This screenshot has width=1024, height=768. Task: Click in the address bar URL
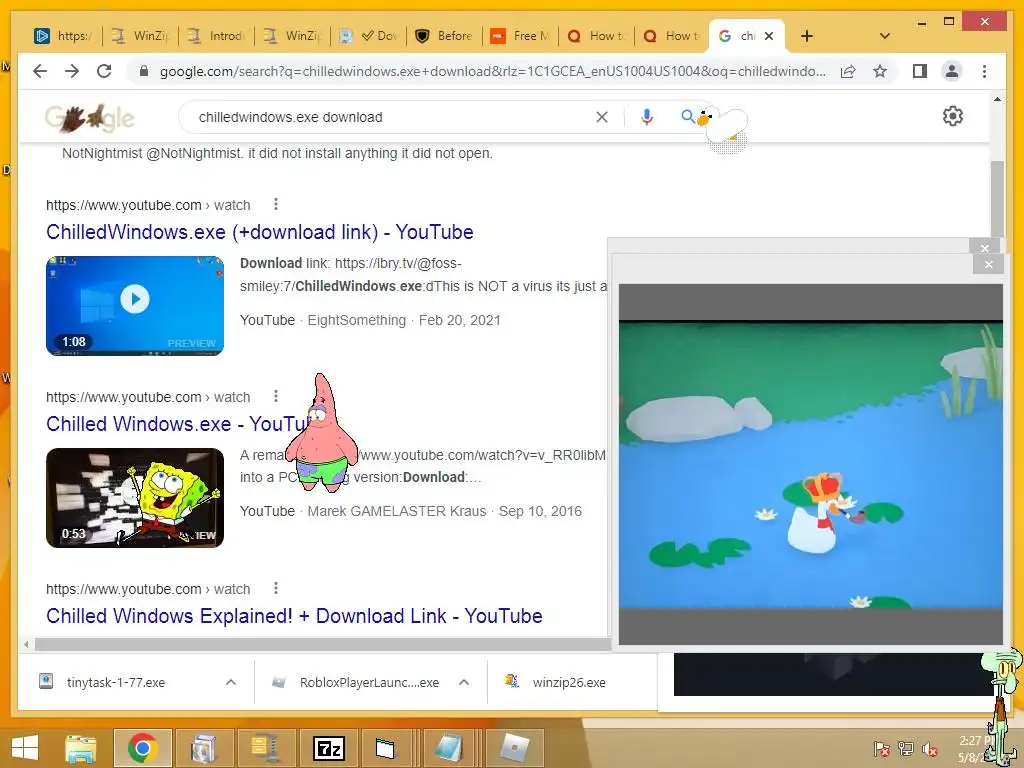492,71
